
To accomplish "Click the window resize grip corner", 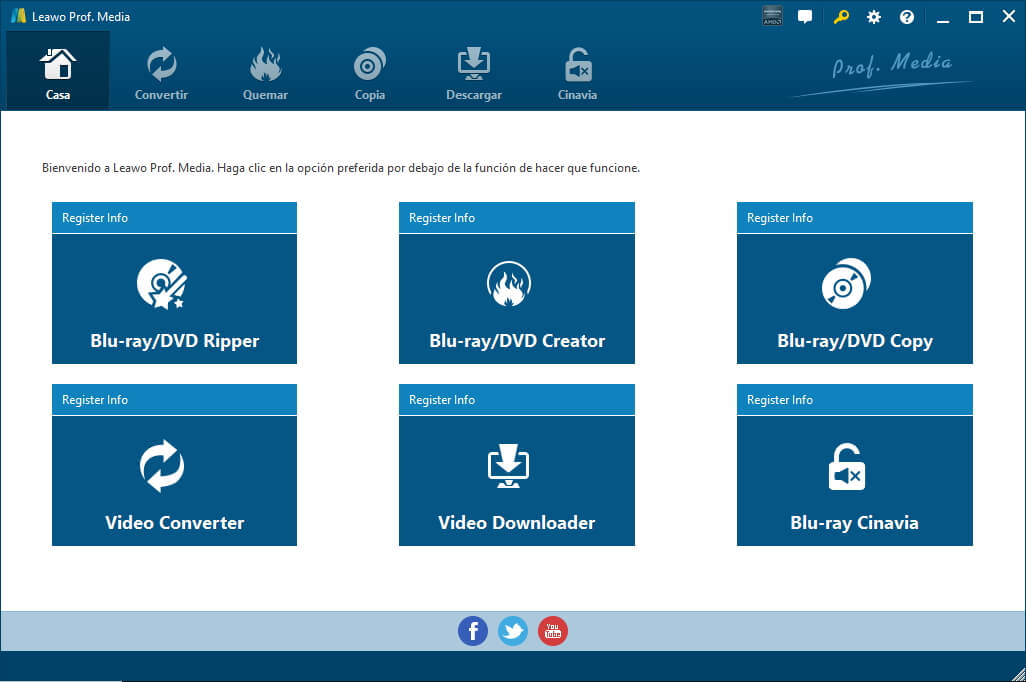I will [1017, 674].
